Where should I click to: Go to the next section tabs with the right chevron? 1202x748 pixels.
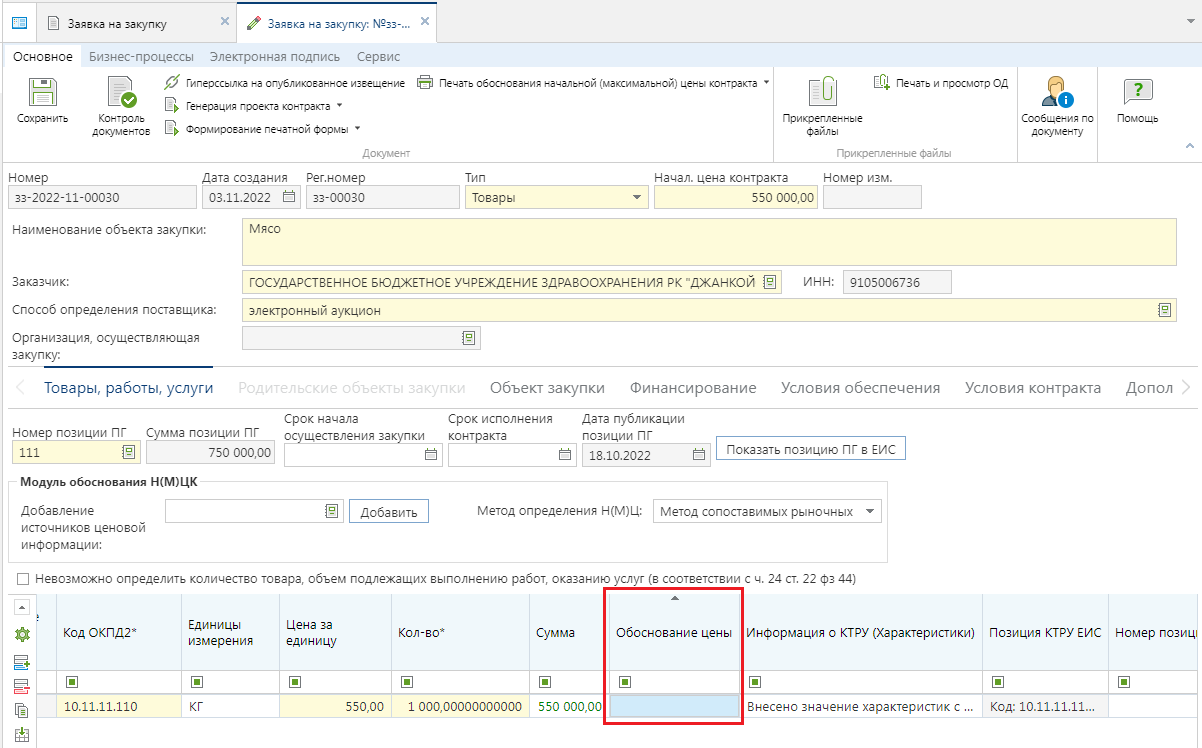pos(1186,388)
